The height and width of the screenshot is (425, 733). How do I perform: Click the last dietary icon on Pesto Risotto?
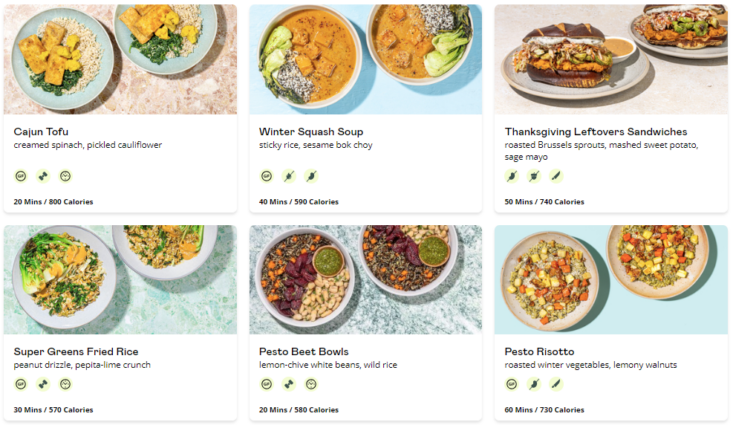(556, 384)
